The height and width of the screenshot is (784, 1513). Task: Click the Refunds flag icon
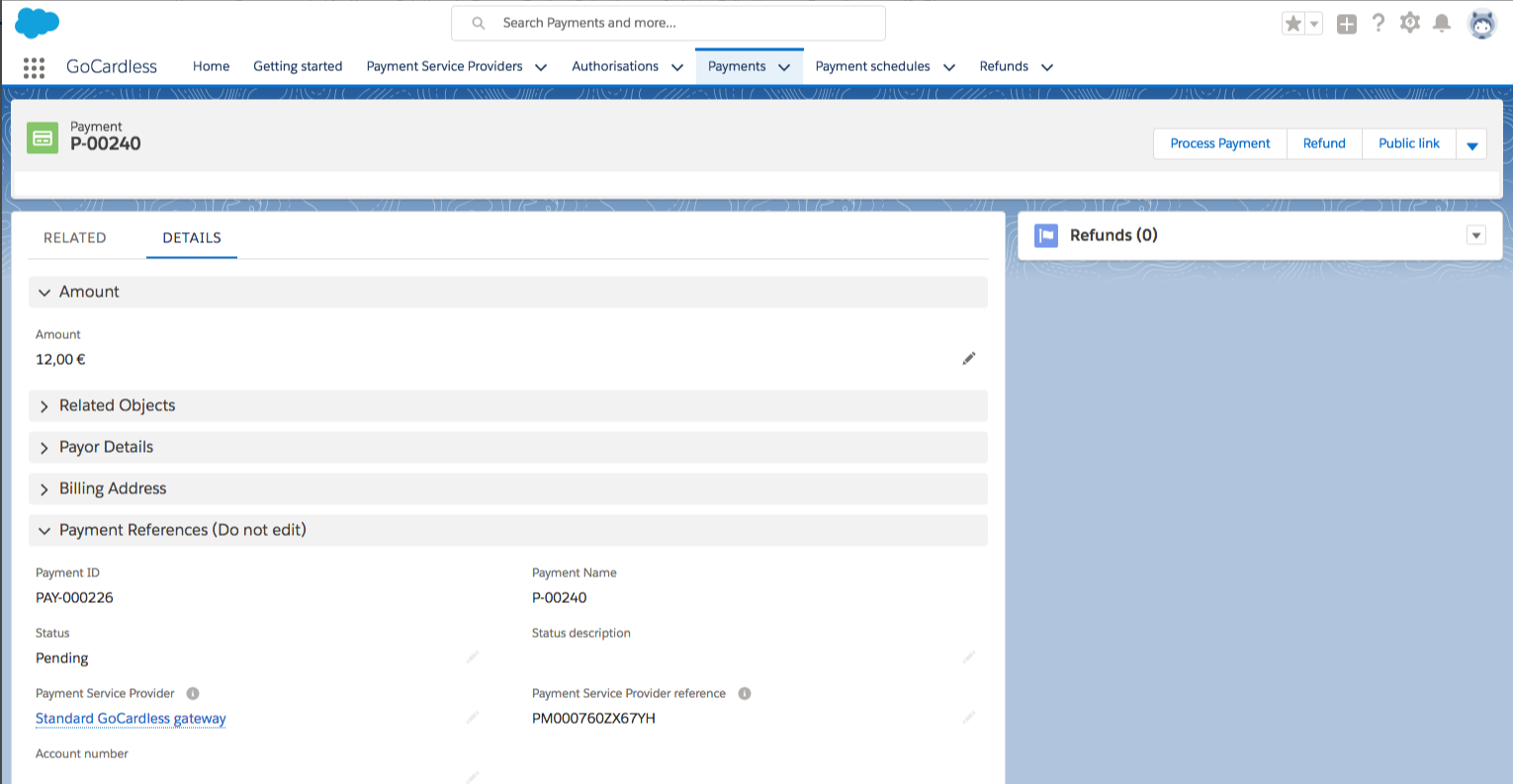[x=1046, y=235]
